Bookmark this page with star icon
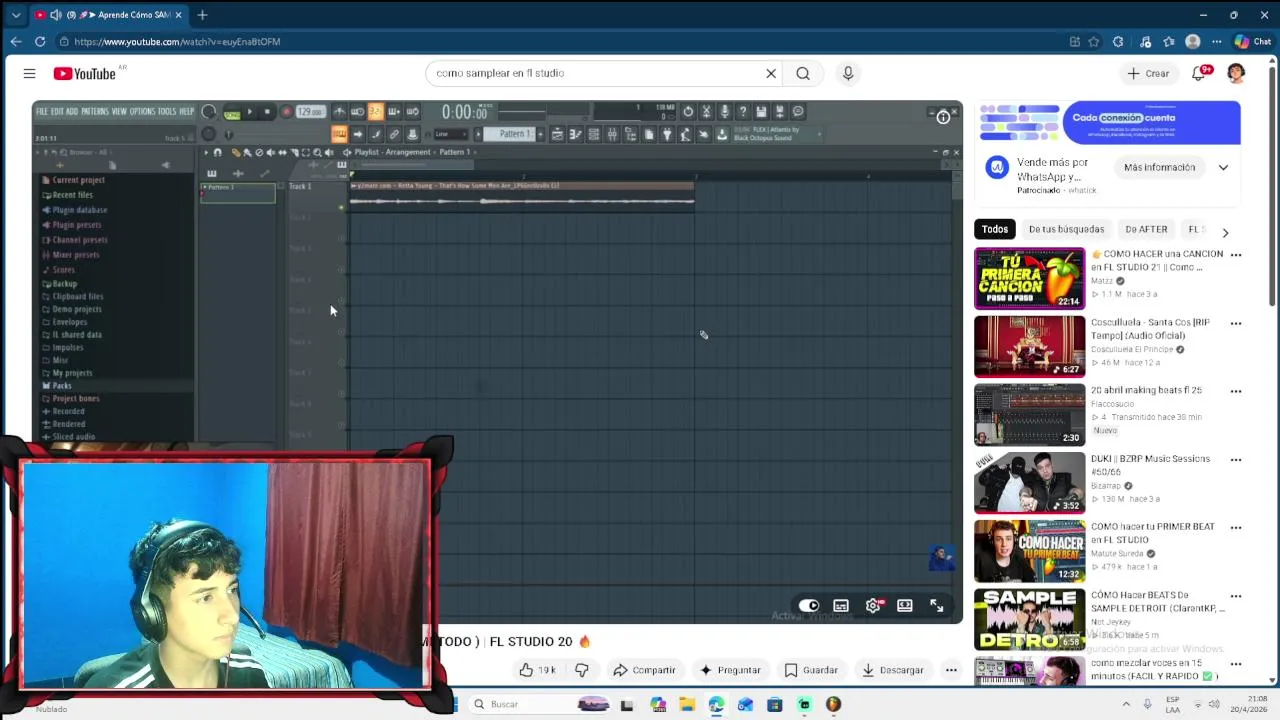The height and width of the screenshot is (720, 1280). (1094, 41)
